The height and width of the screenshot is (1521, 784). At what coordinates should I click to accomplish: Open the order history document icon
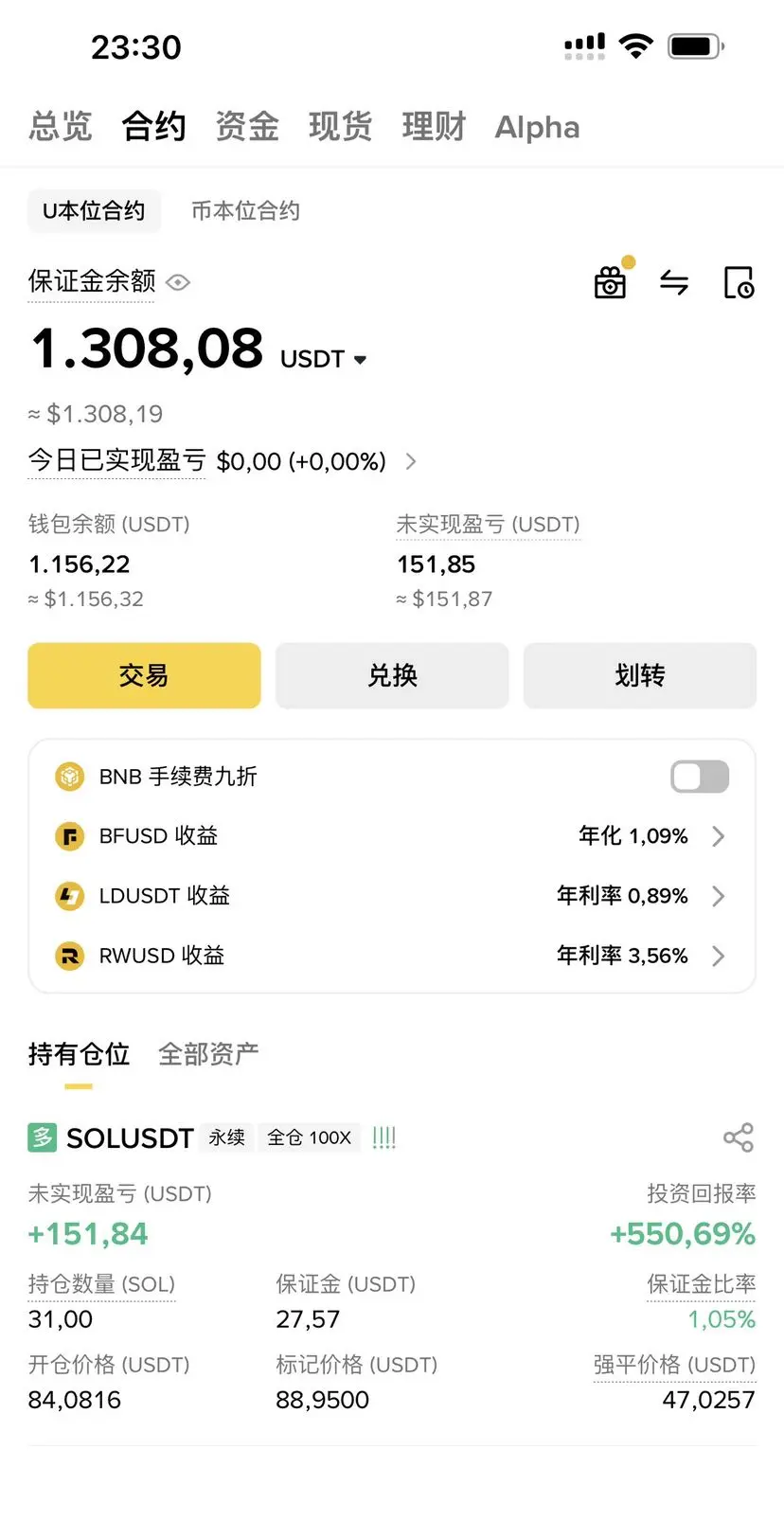739,282
